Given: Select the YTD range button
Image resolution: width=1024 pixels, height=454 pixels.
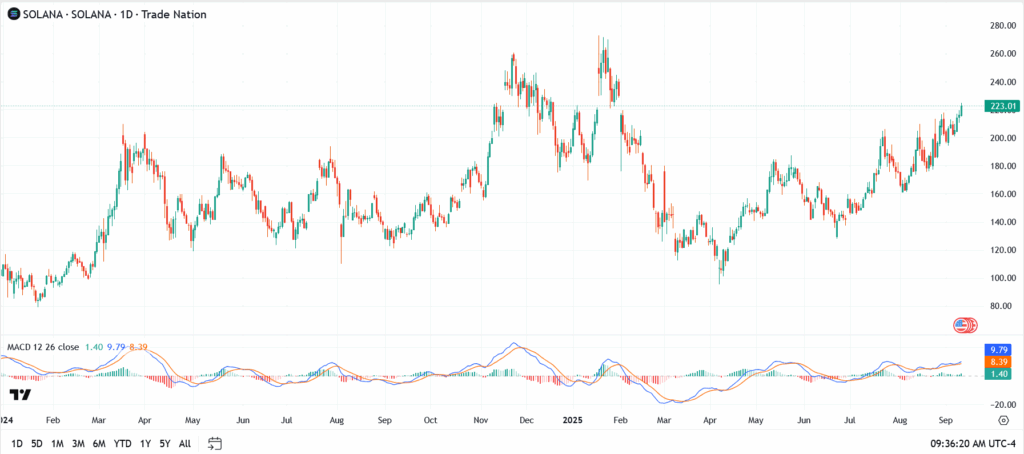Looking at the screenshot, I should (123, 442).
